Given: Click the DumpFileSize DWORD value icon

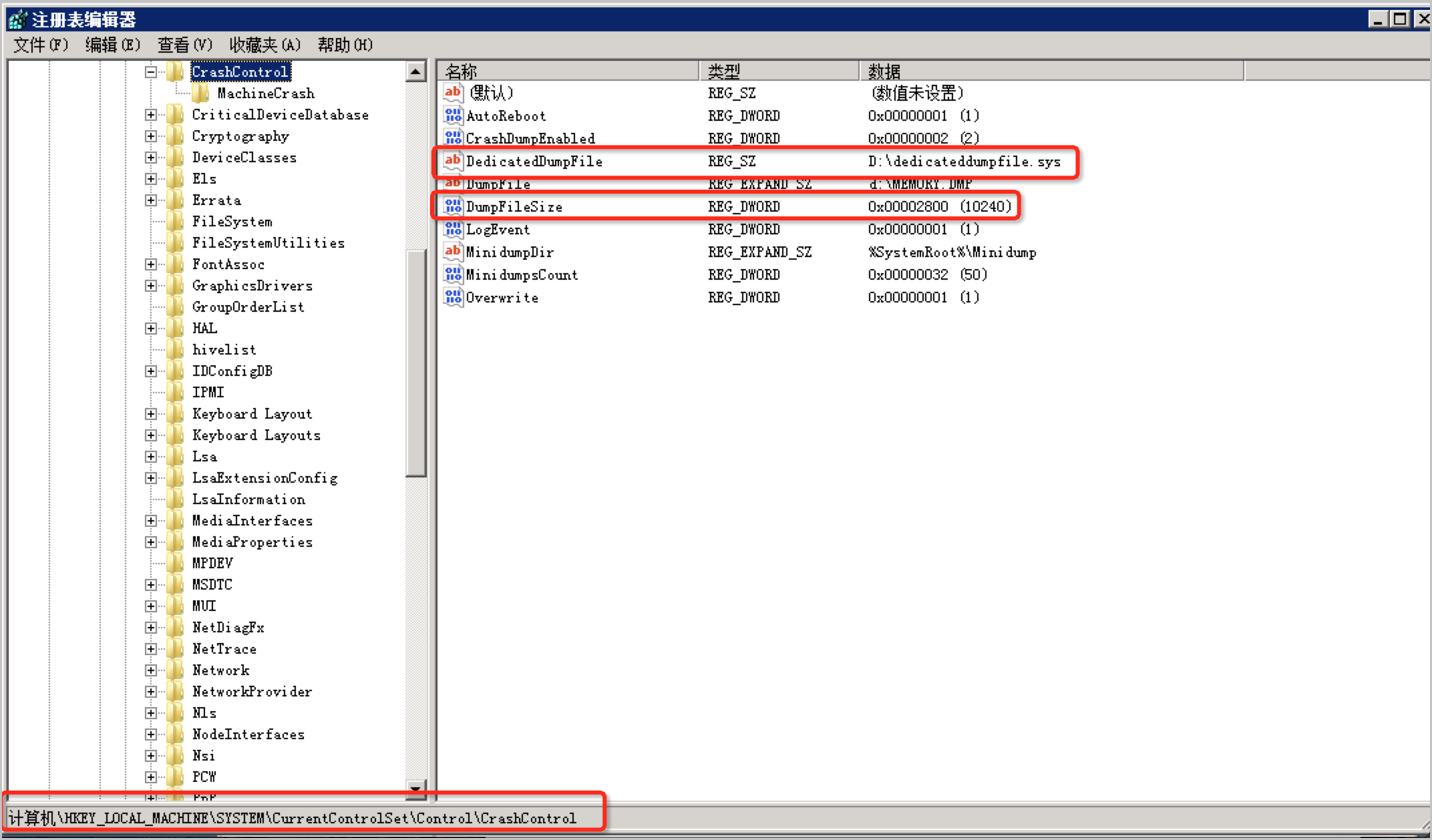Looking at the screenshot, I should point(453,206).
